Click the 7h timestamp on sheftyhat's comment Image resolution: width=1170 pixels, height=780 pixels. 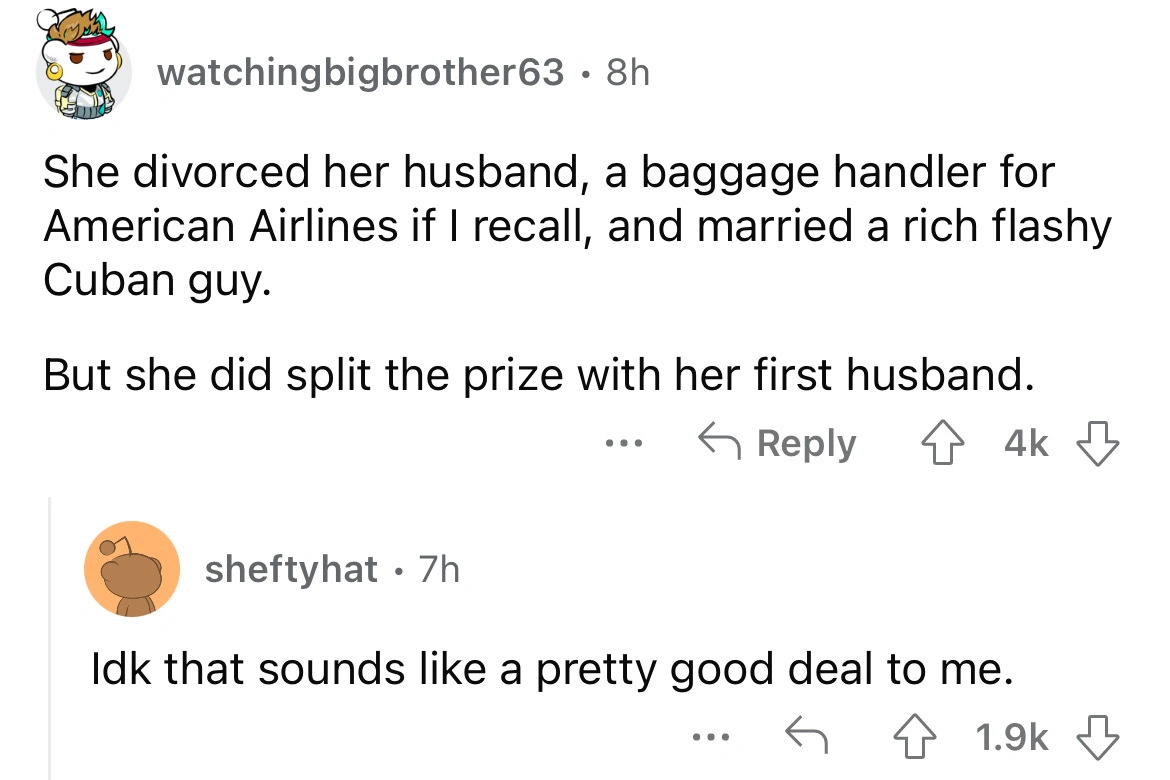[x=437, y=571]
